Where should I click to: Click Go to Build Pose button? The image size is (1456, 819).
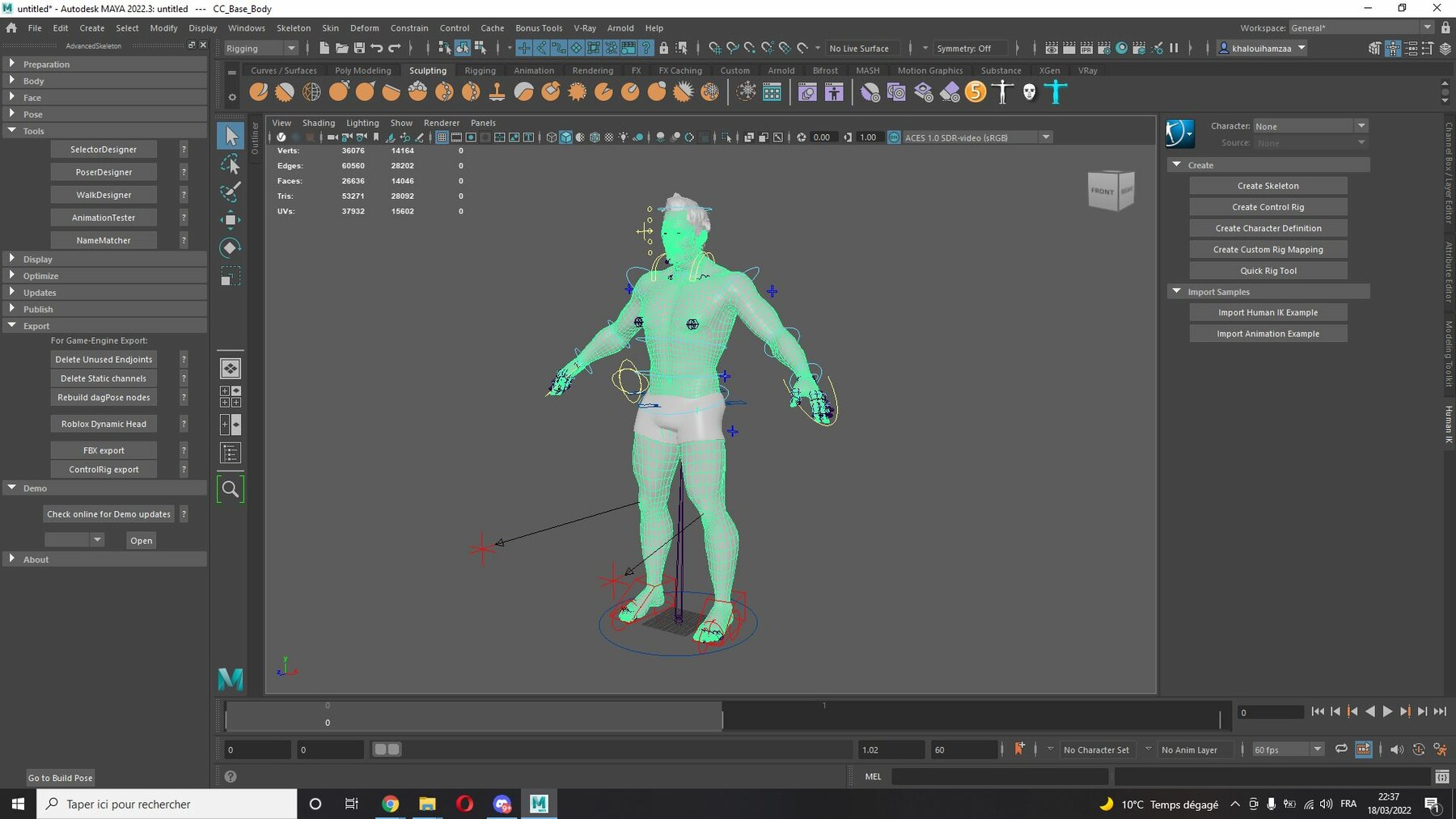tap(61, 778)
